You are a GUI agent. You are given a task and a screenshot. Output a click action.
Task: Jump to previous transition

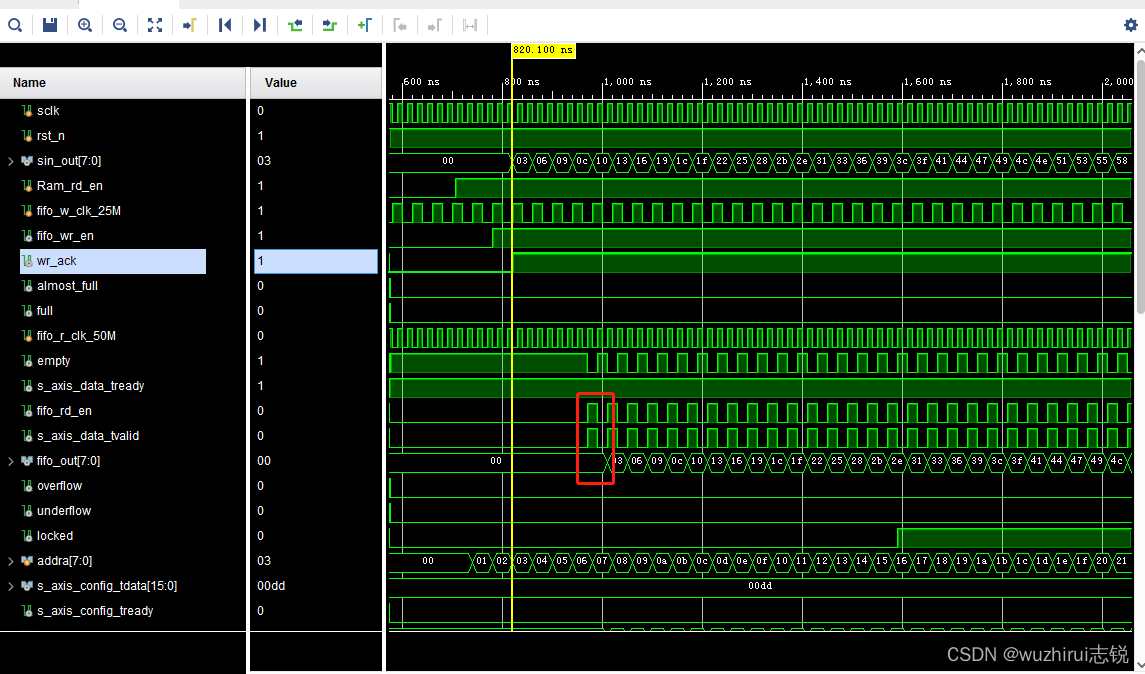point(295,26)
